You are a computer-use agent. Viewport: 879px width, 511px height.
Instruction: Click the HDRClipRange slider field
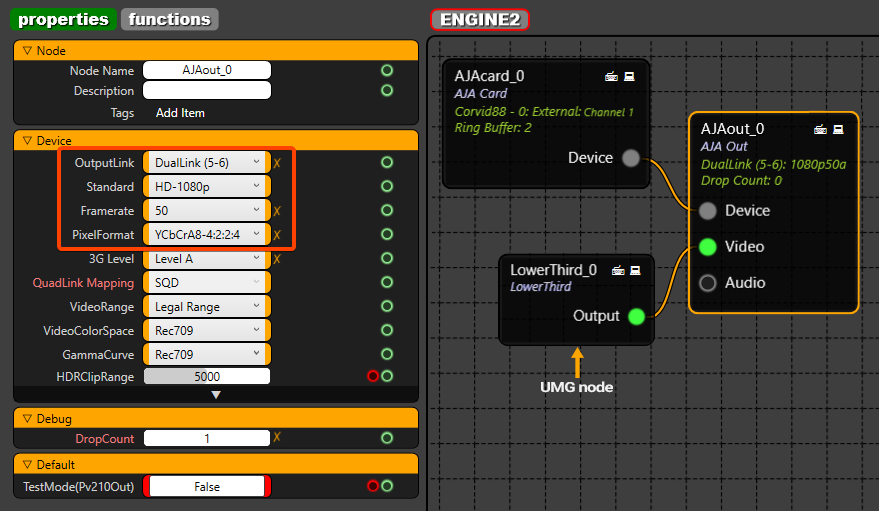point(207,377)
